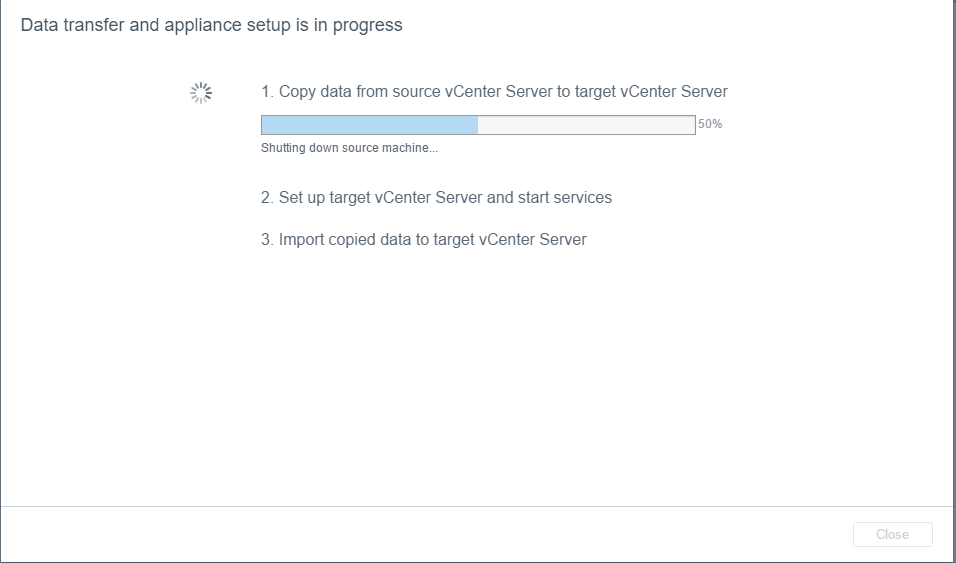The width and height of the screenshot is (956, 563).
Task: Click the unfilled portion of progress bar
Action: click(x=586, y=125)
